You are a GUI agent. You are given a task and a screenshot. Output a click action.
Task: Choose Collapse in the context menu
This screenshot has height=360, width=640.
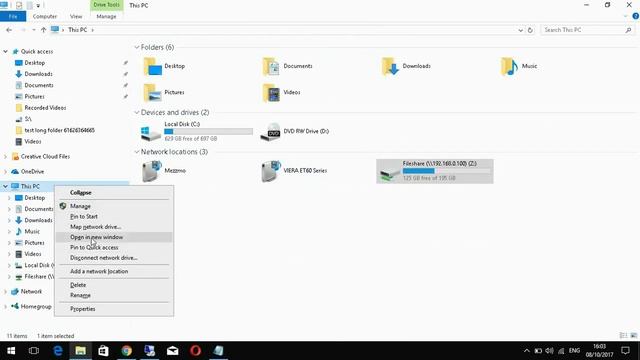(x=114, y=193)
